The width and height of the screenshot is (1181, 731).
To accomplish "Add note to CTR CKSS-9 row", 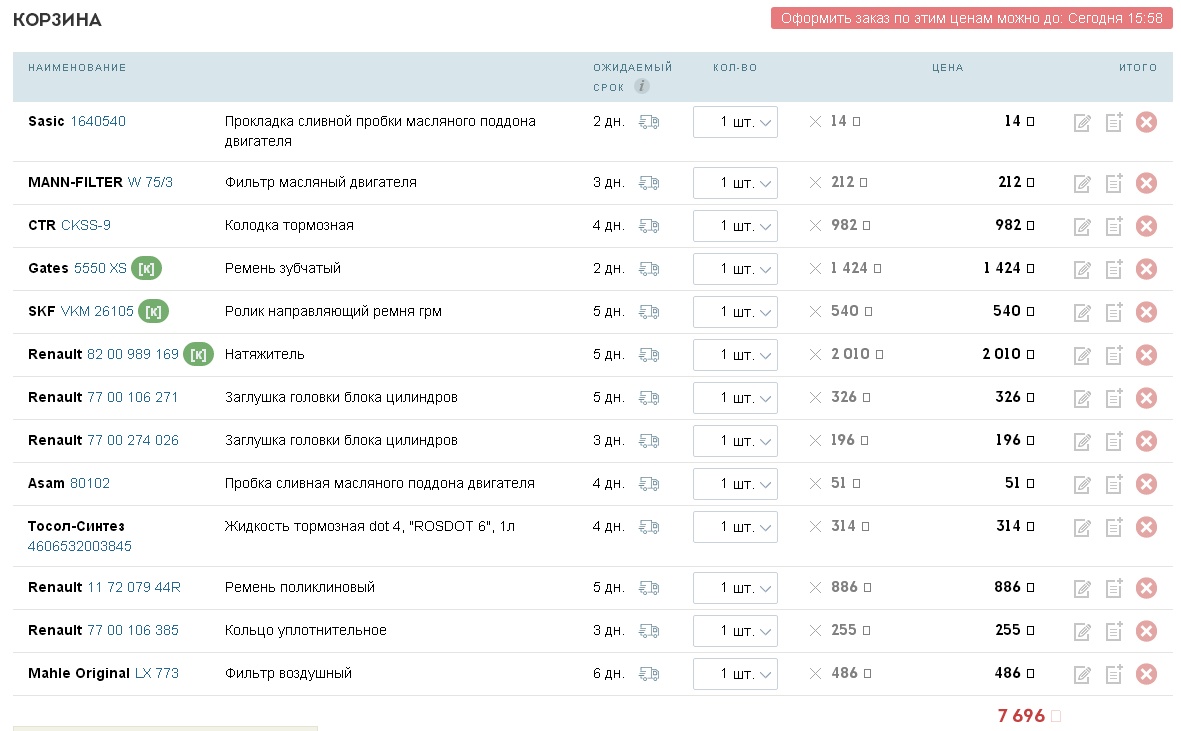I will pyautogui.click(x=1114, y=225).
